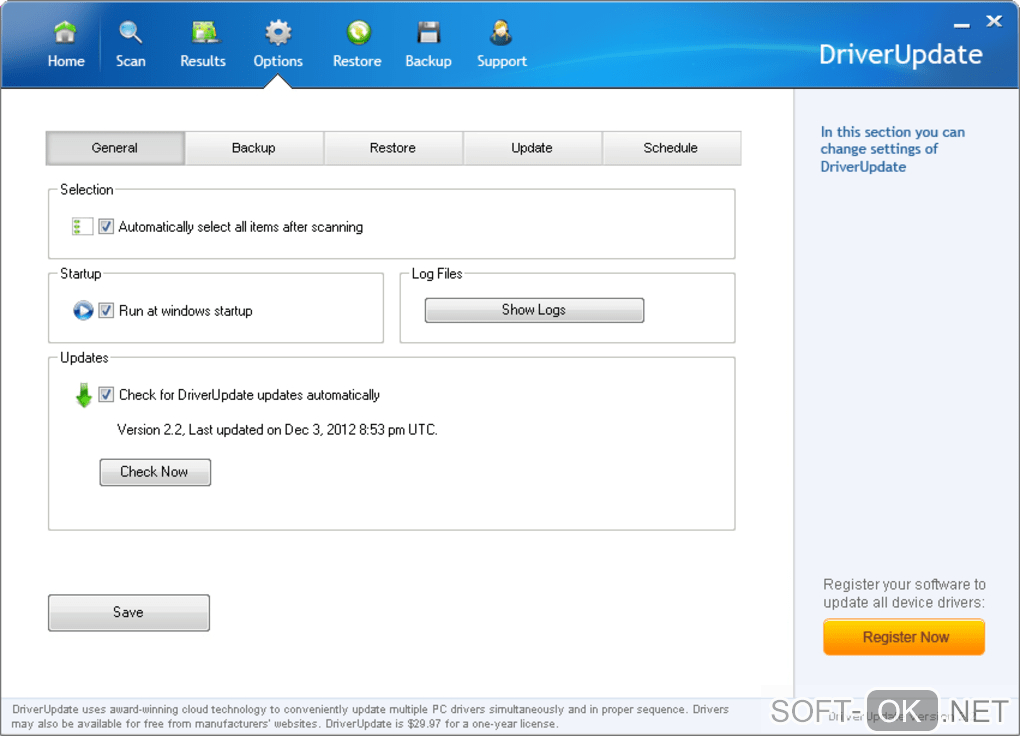Click the version 2.2 last updated text

coord(277,429)
